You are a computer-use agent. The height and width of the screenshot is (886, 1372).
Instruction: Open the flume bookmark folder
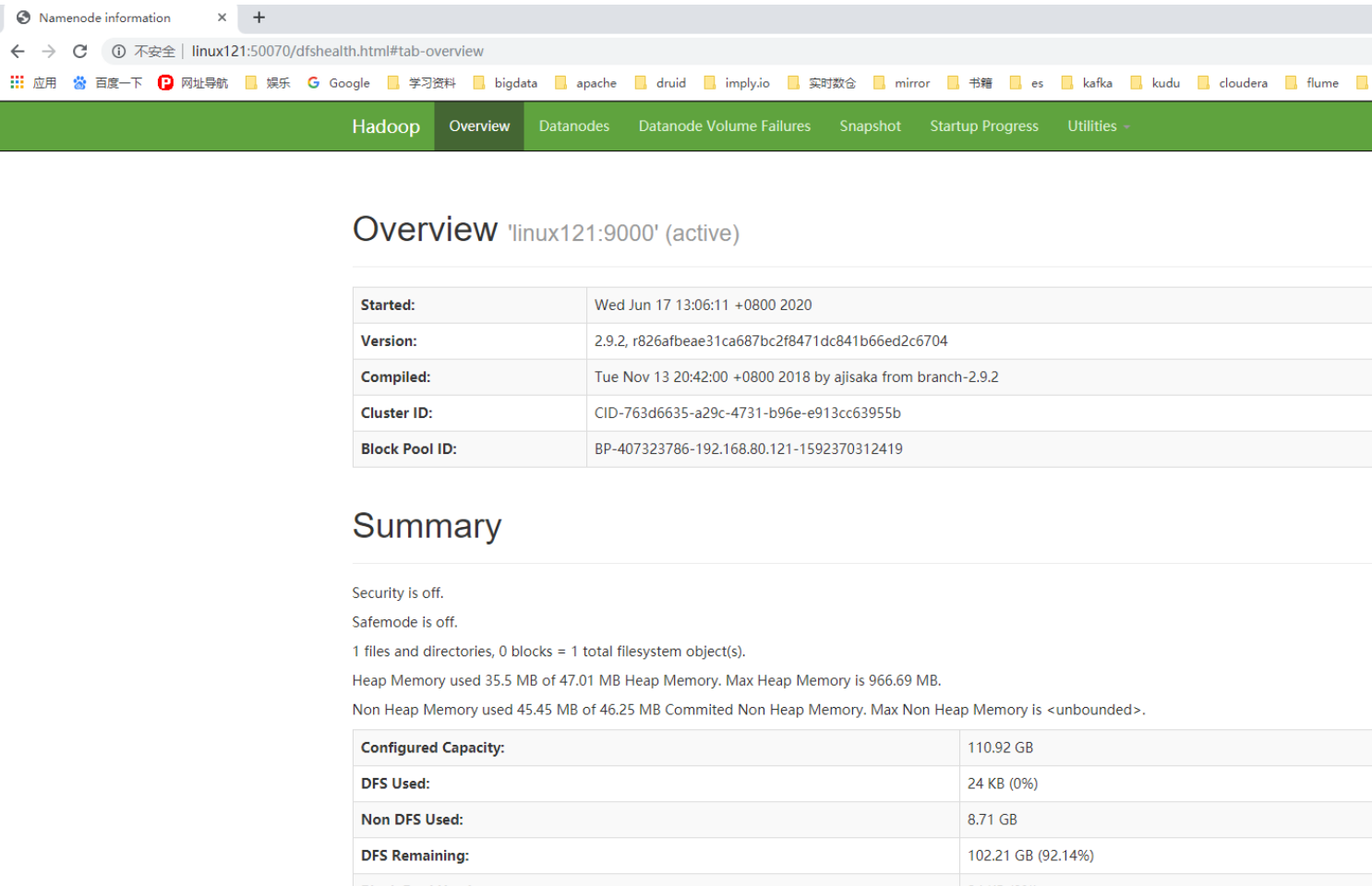click(1312, 82)
